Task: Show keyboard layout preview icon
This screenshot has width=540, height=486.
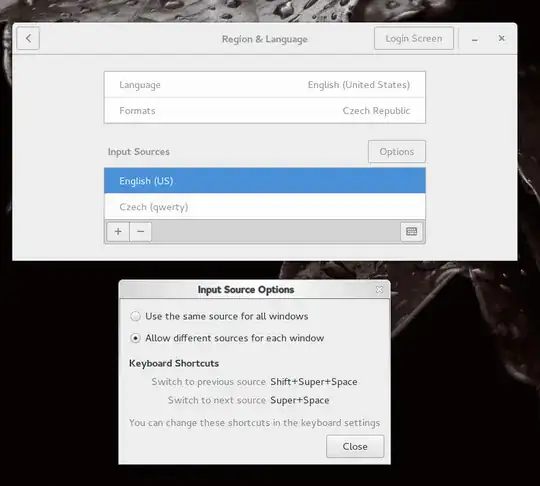Action: (x=412, y=231)
